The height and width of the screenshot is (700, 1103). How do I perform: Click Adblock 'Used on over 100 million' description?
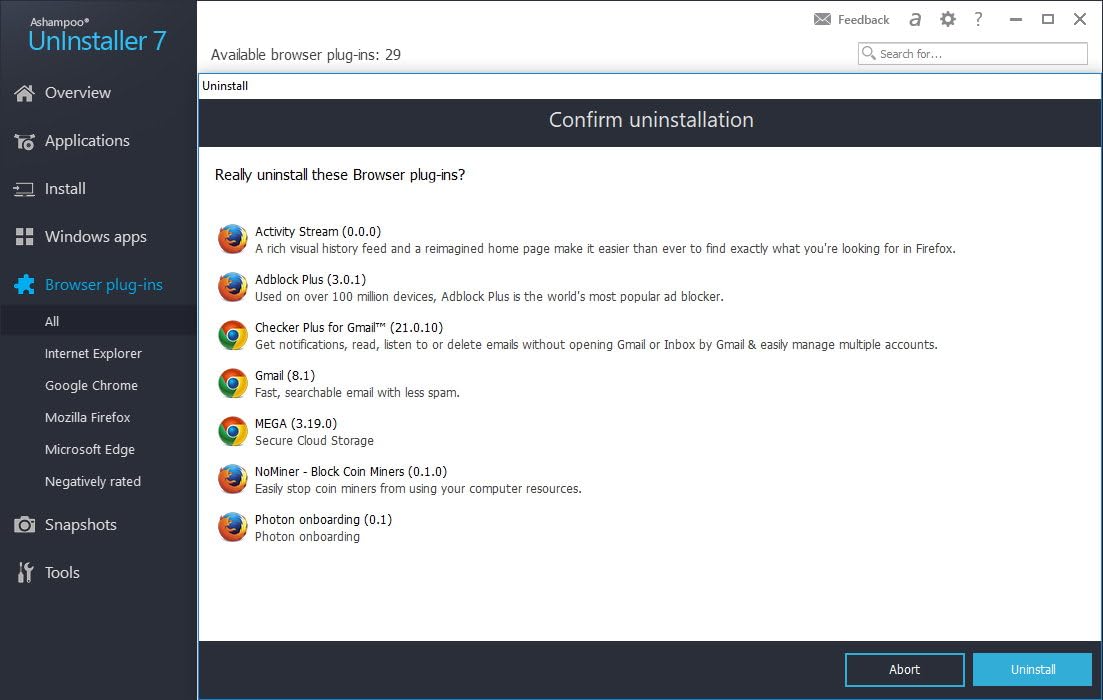(x=489, y=296)
